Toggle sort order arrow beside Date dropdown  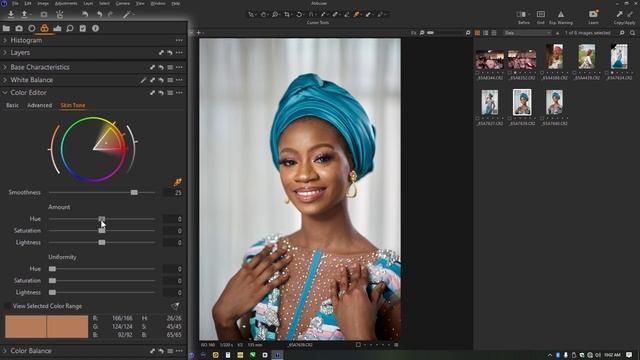pyautogui.click(x=557, y=33)
